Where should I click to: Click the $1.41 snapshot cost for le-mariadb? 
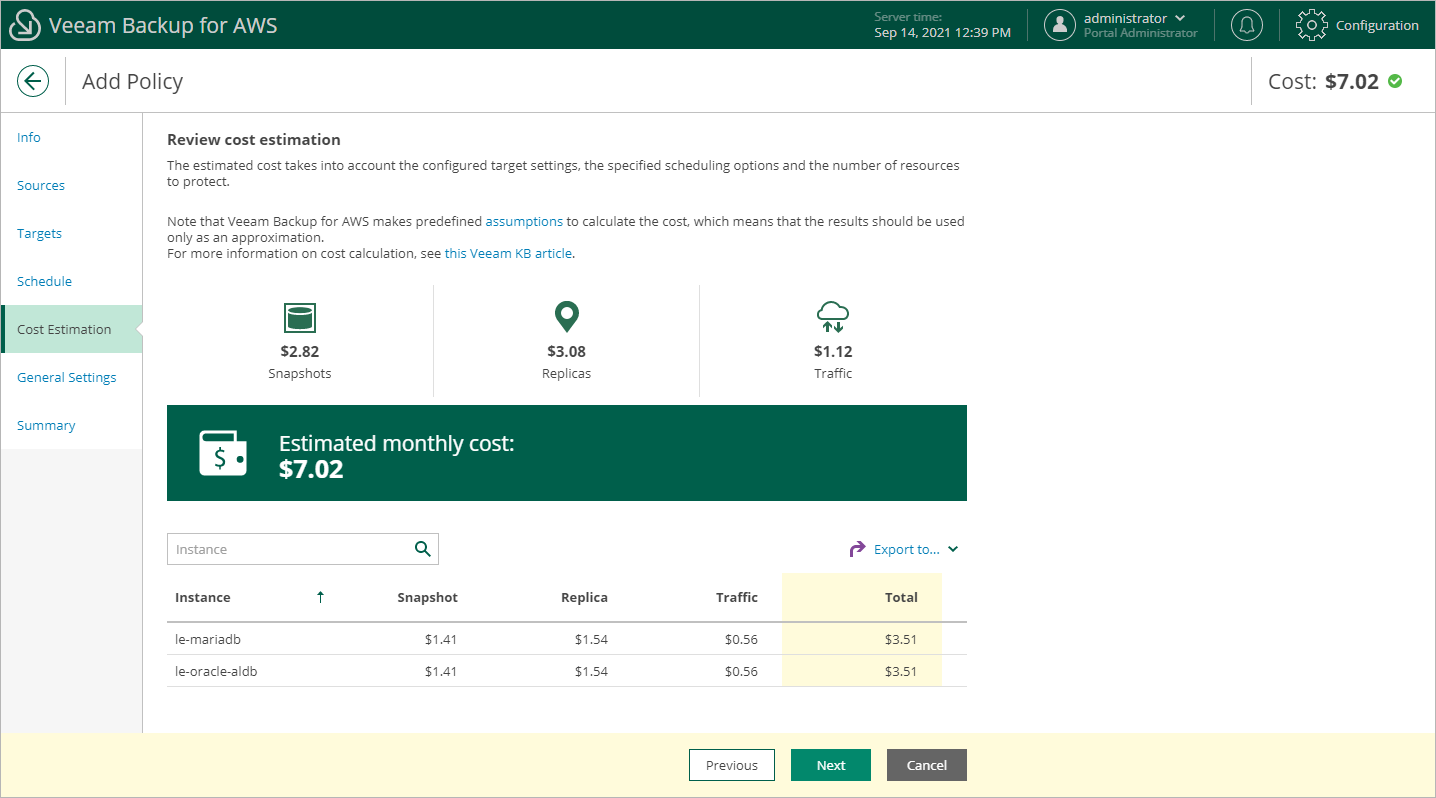point(441,639)
